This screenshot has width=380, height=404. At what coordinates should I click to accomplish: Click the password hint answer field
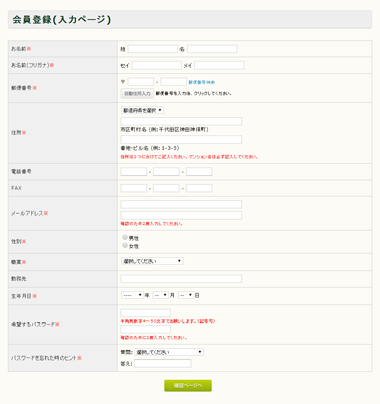coord(163,364)
